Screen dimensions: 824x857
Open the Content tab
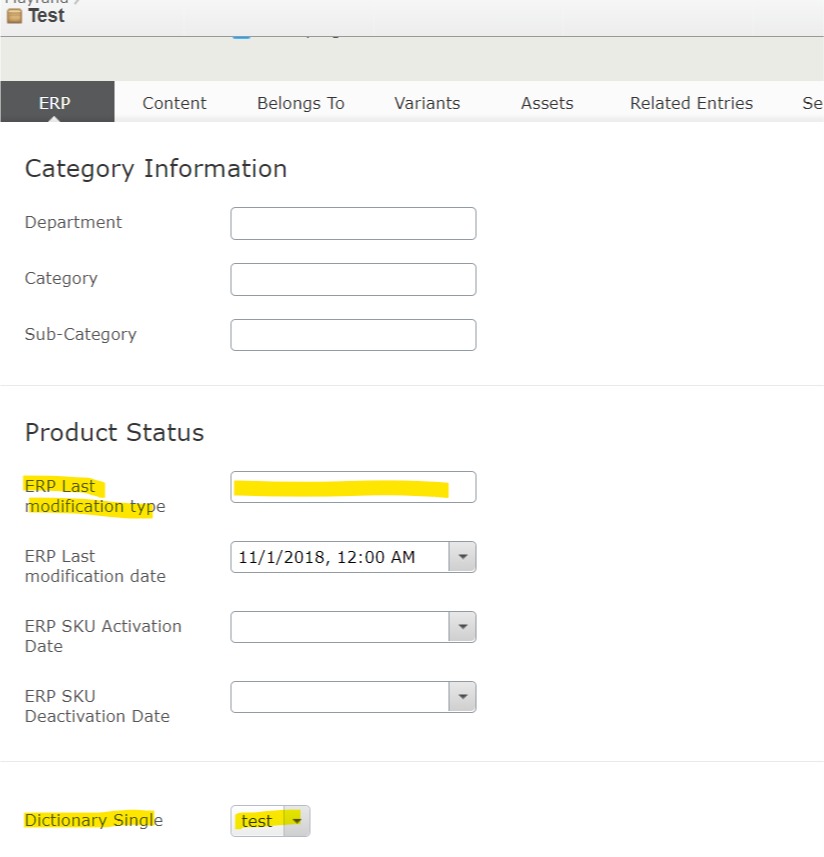tap(174, 103)
